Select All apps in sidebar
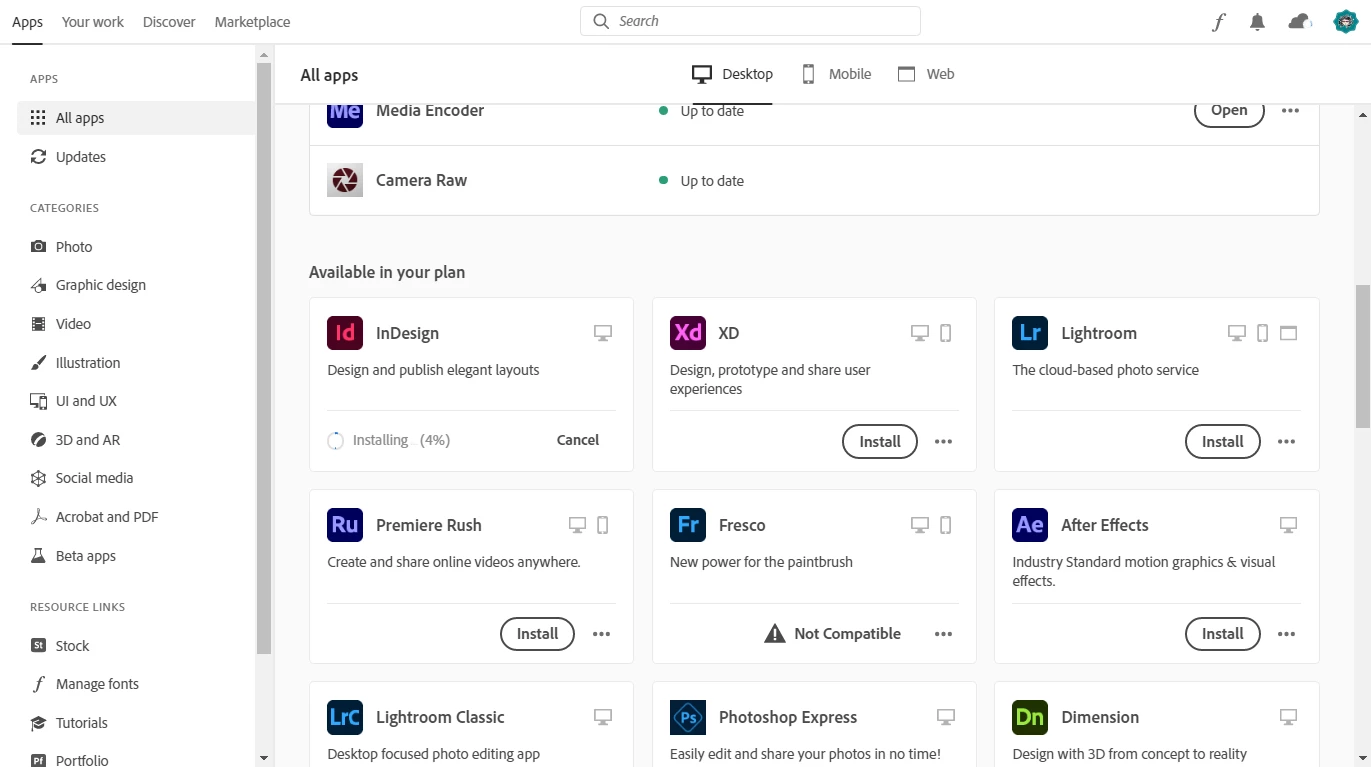This screenshot has height=767, width=1371. [136, 118]
